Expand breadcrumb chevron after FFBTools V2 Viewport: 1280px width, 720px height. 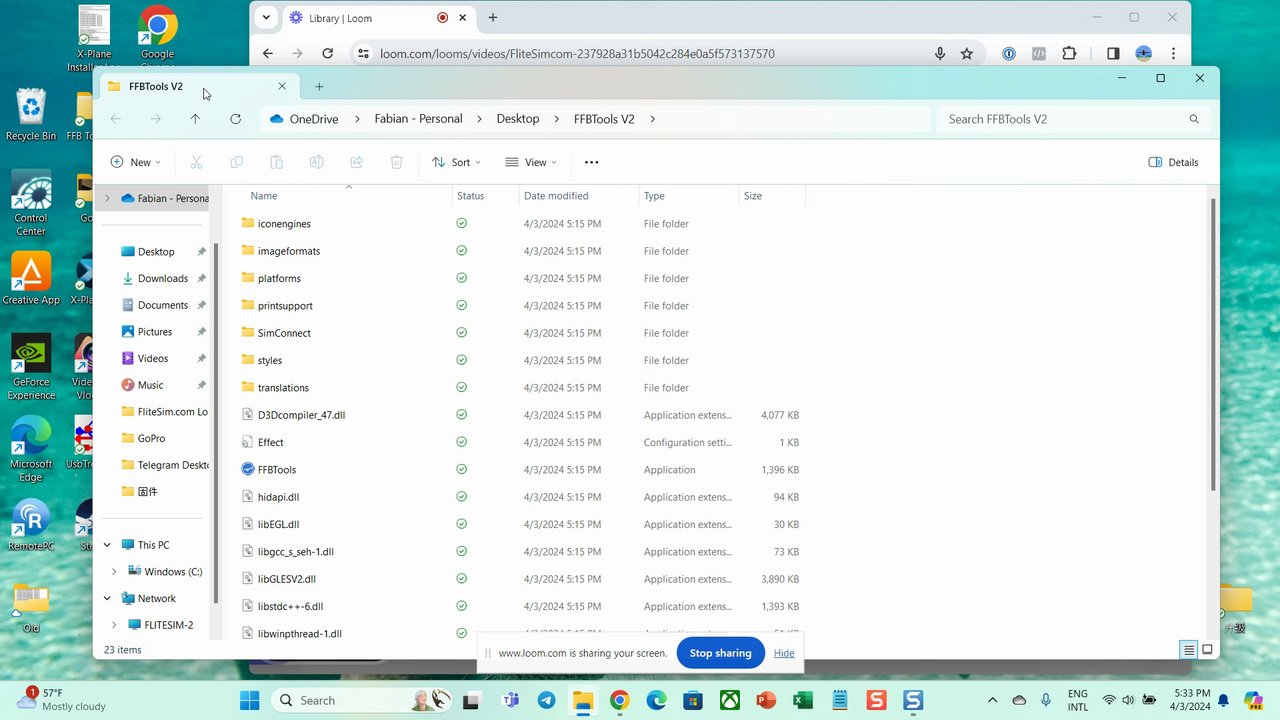click(653, 119)
